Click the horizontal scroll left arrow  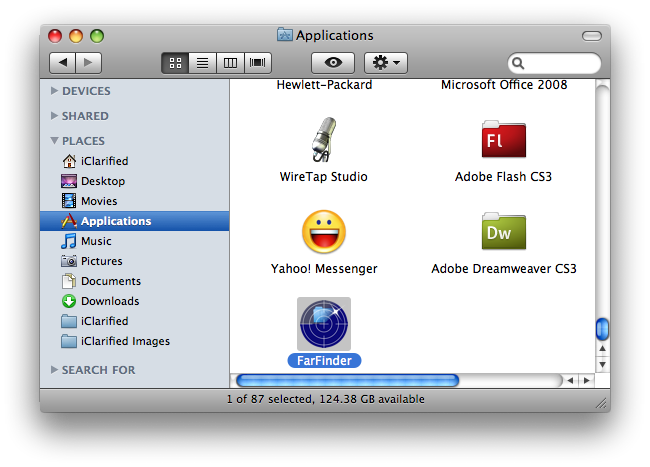pos(570,380)
